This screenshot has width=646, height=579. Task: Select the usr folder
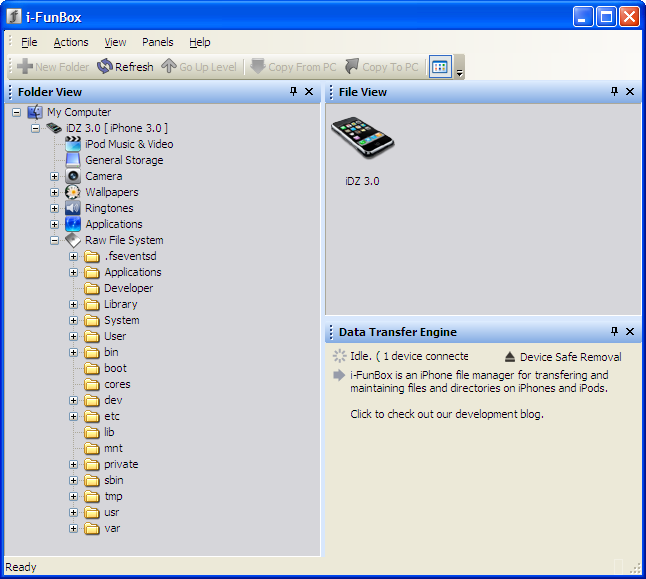(x=112, y=512)
